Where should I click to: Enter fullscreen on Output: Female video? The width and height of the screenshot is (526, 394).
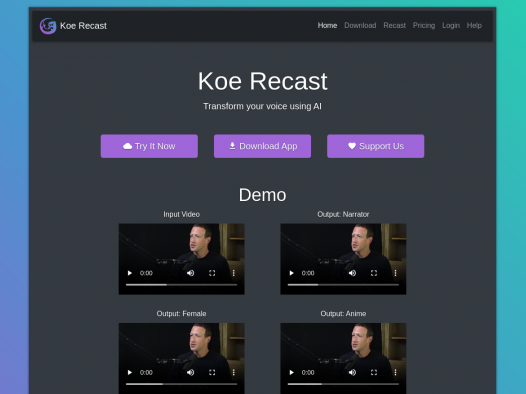point(212,372)
